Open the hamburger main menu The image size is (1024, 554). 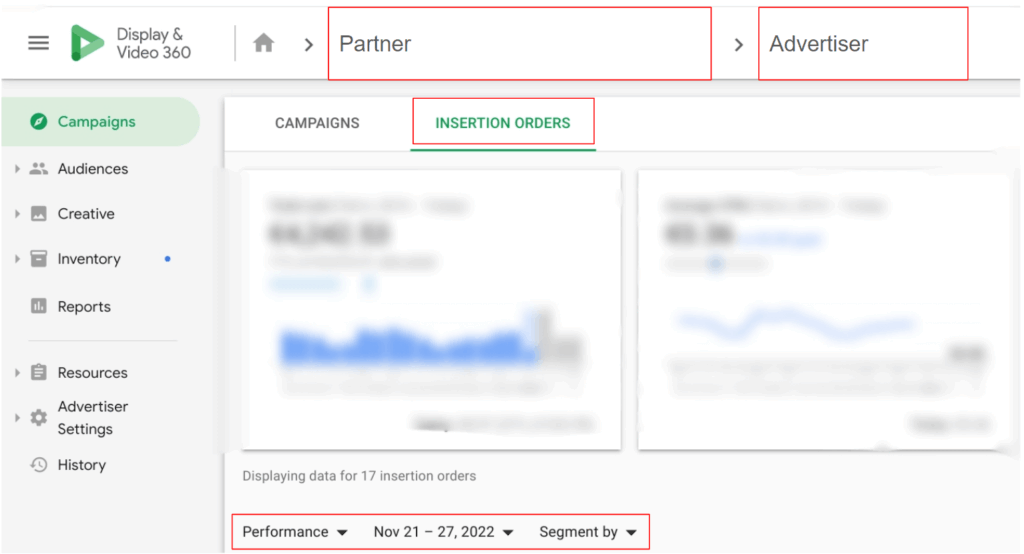(x=39, y=43)
